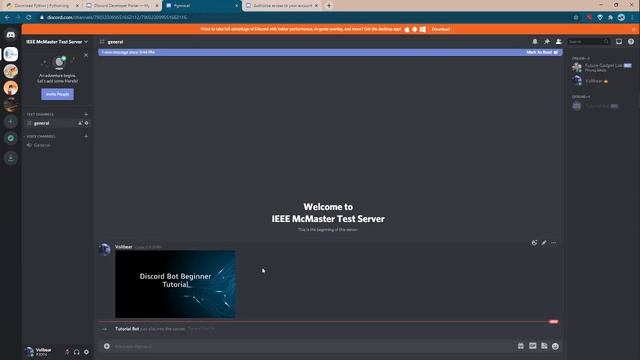Add a new voice channel with plus
The height and width of the screenshot is (360, 640).
(x=86, y=136)
